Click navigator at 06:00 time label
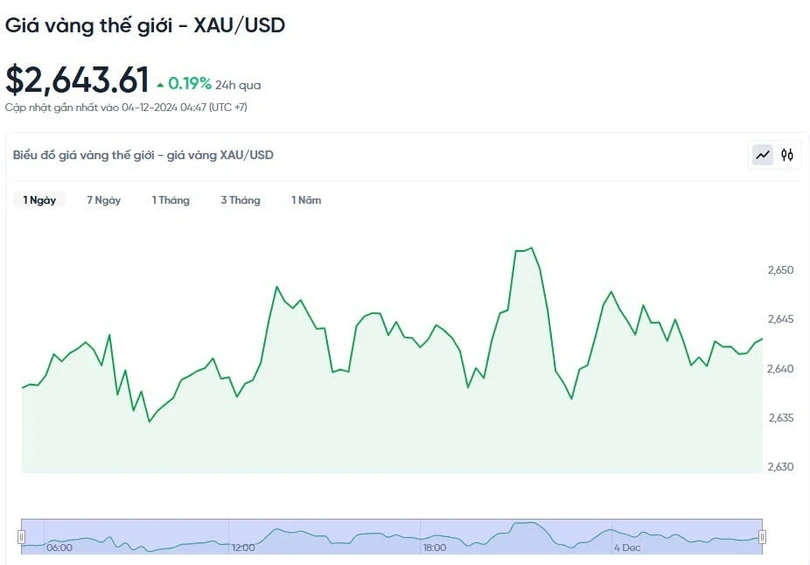 pyautogui.click(x=59, y=547)
